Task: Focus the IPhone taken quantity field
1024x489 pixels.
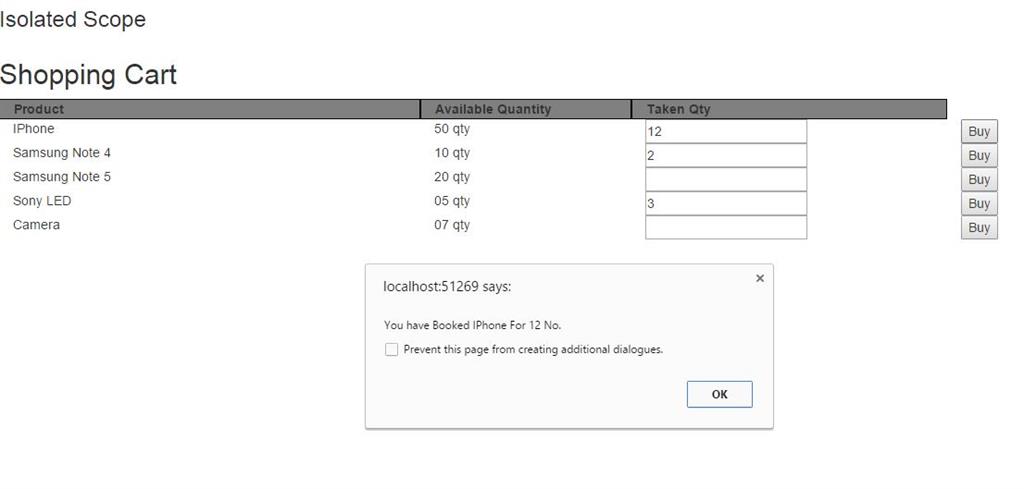Action: pos(725,132)
